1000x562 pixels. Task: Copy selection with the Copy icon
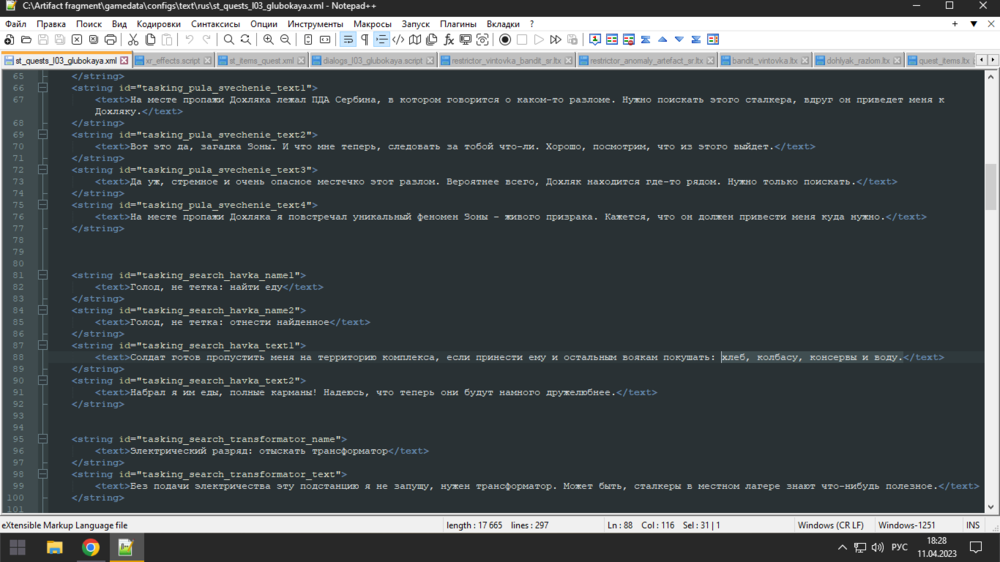pos(150,40)
